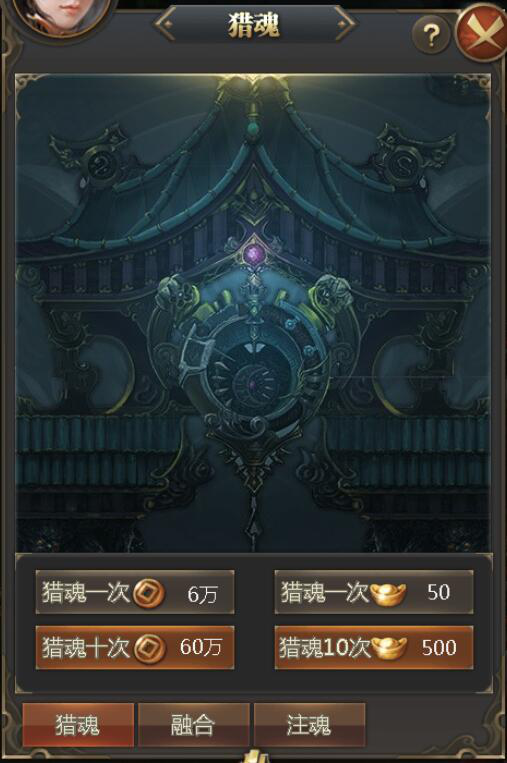Hunt soul once for 50 ingots
This screenshot has width=507, height=763.
click(374, 593)
